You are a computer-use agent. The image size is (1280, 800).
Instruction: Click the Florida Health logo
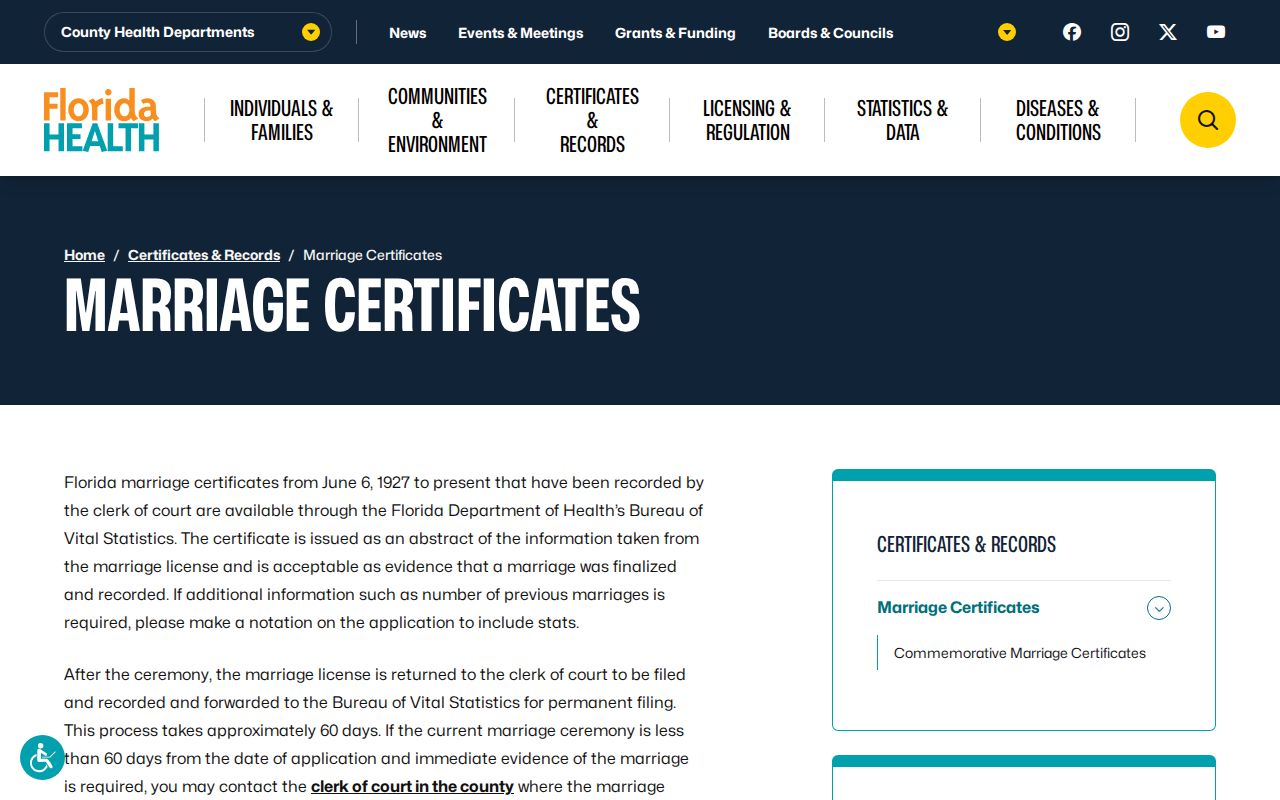click(x=101, y=120)
